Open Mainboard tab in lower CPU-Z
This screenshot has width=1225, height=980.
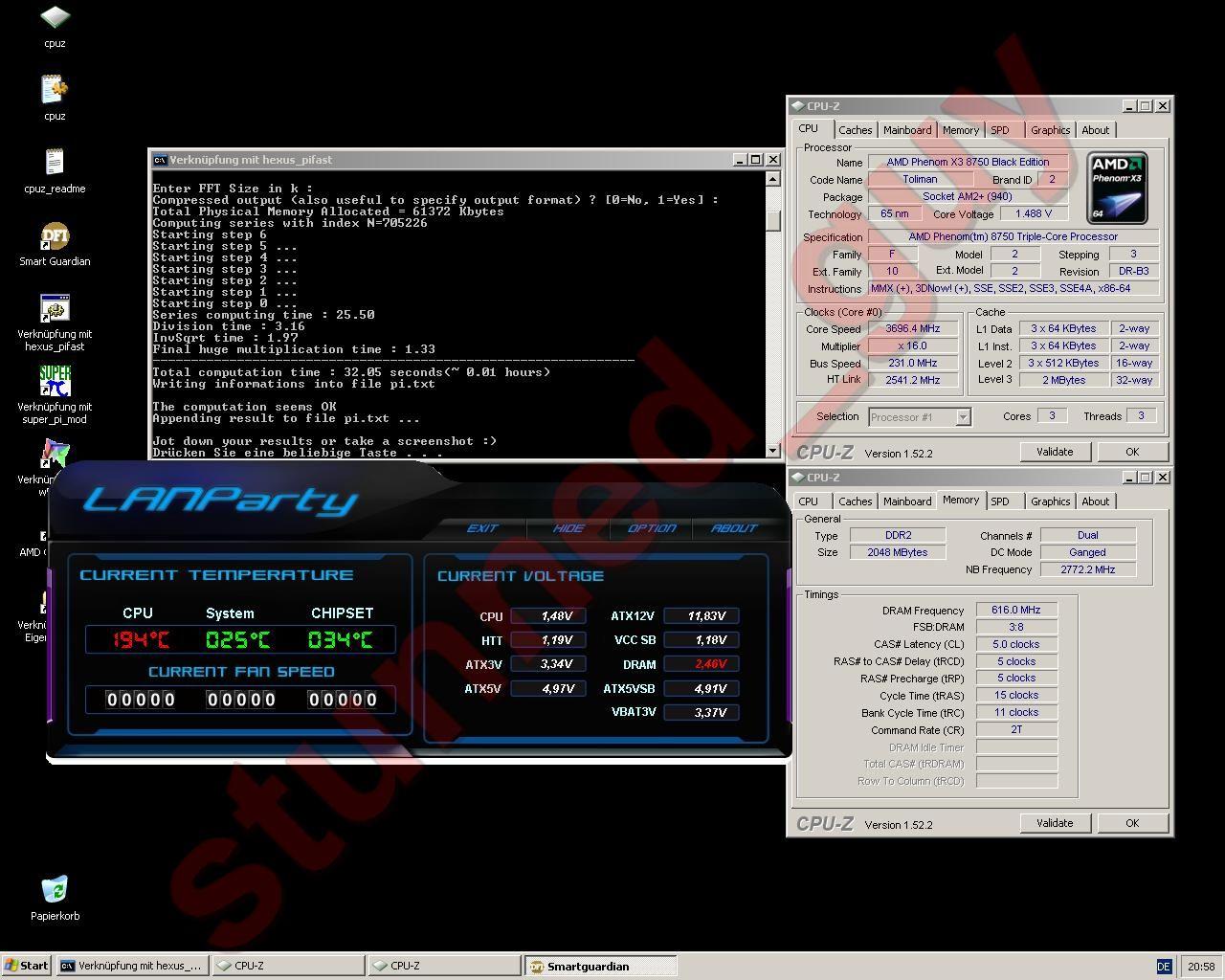point(907,501)
